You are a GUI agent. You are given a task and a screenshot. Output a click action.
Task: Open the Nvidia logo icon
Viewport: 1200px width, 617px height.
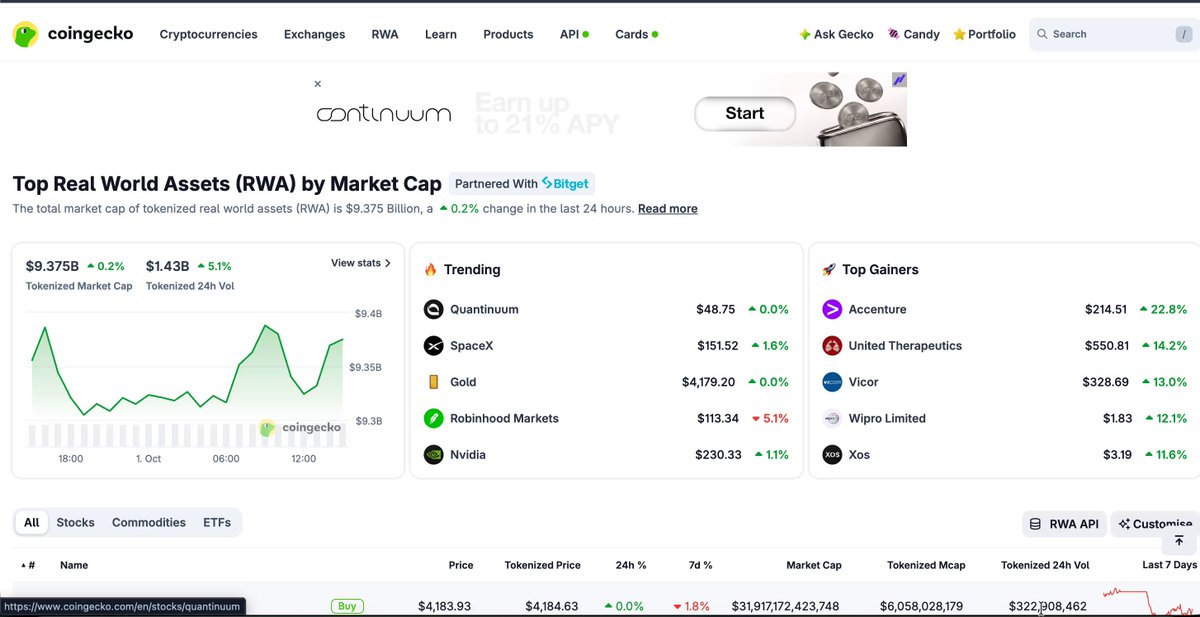(x=433, y=455)
